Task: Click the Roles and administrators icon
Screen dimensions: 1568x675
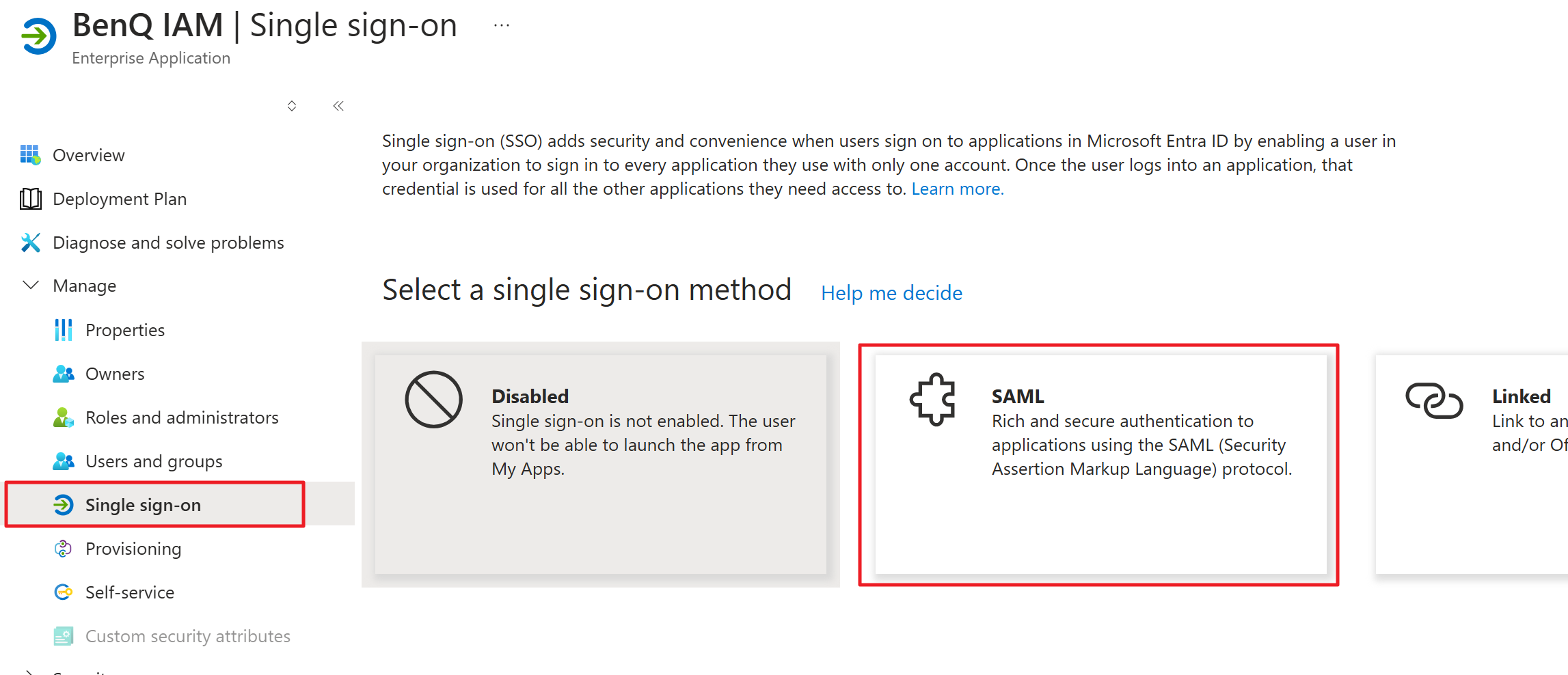Action: click(63, 417)
